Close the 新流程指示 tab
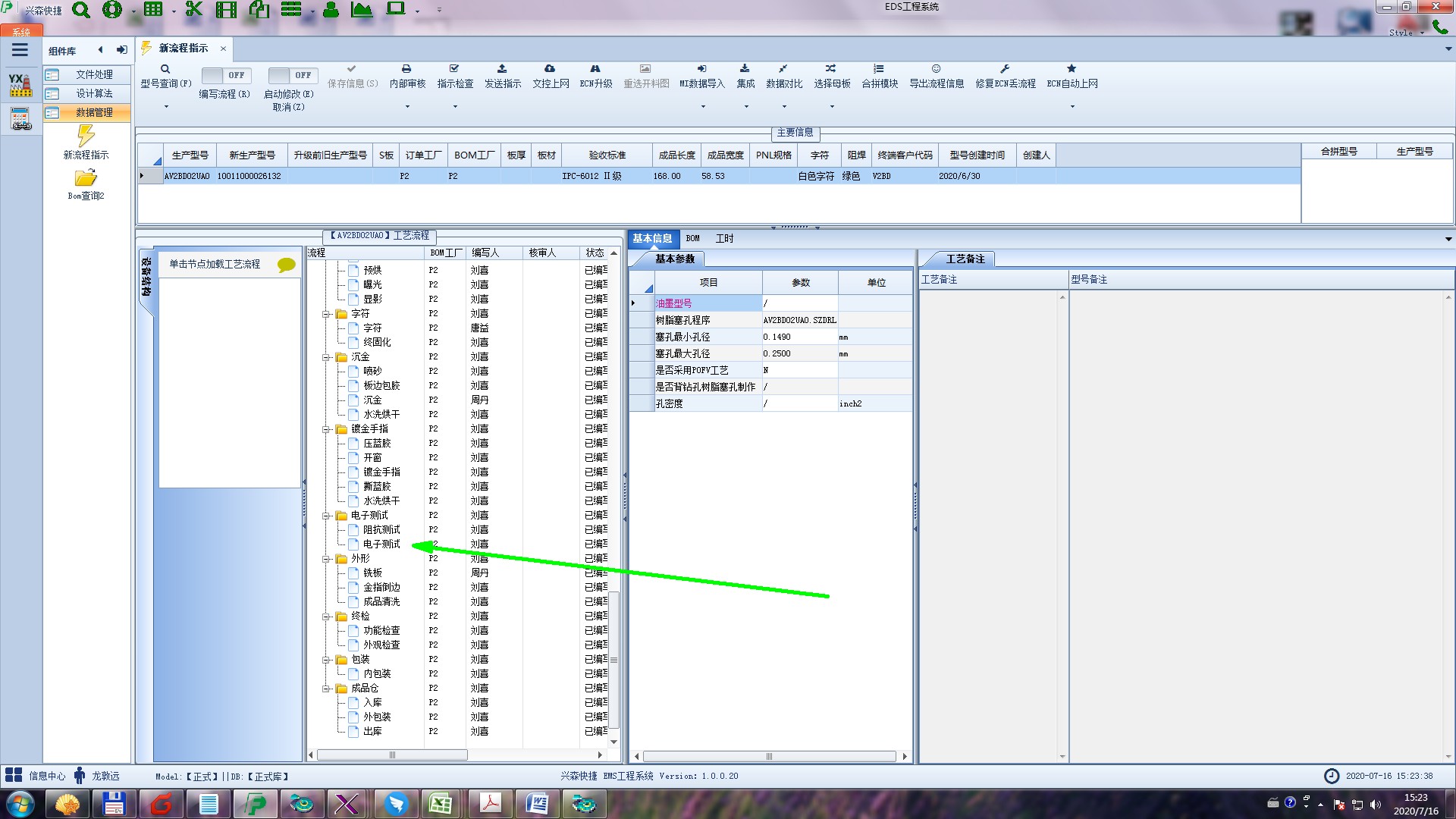This screenshot has height=819, width=1456. click(x=223, y=49)
